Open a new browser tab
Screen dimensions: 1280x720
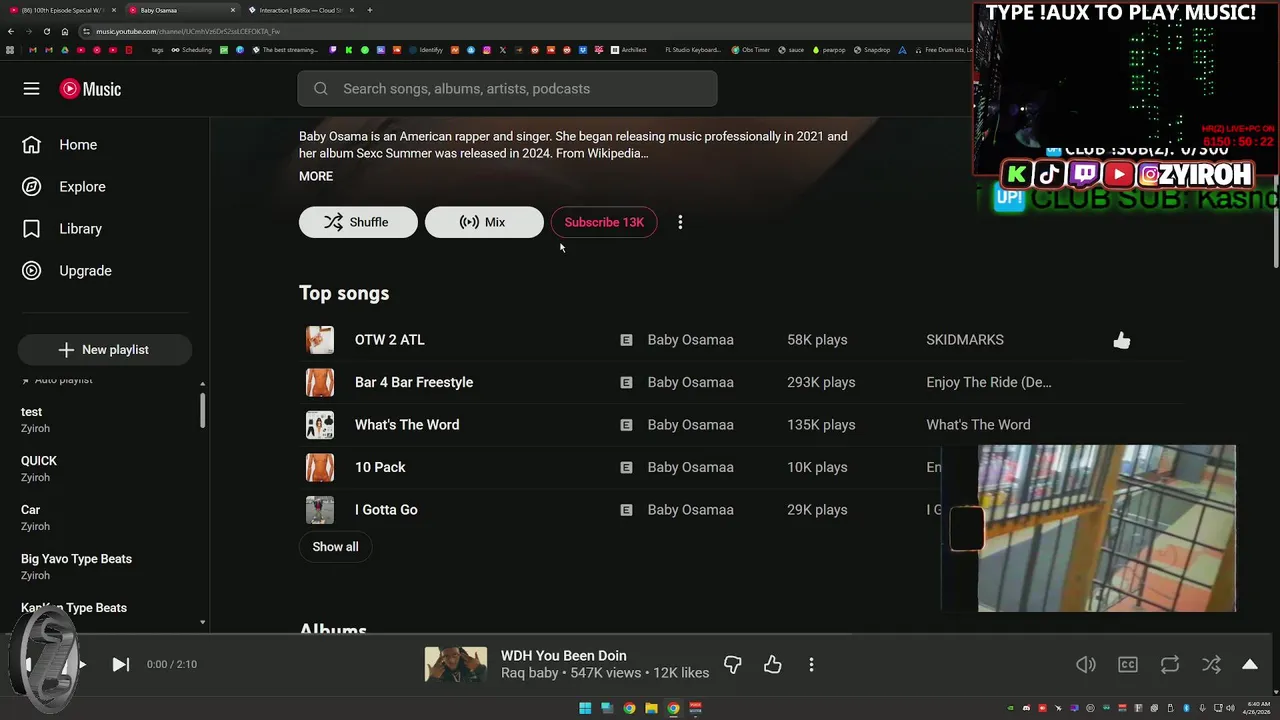[370, 10]
